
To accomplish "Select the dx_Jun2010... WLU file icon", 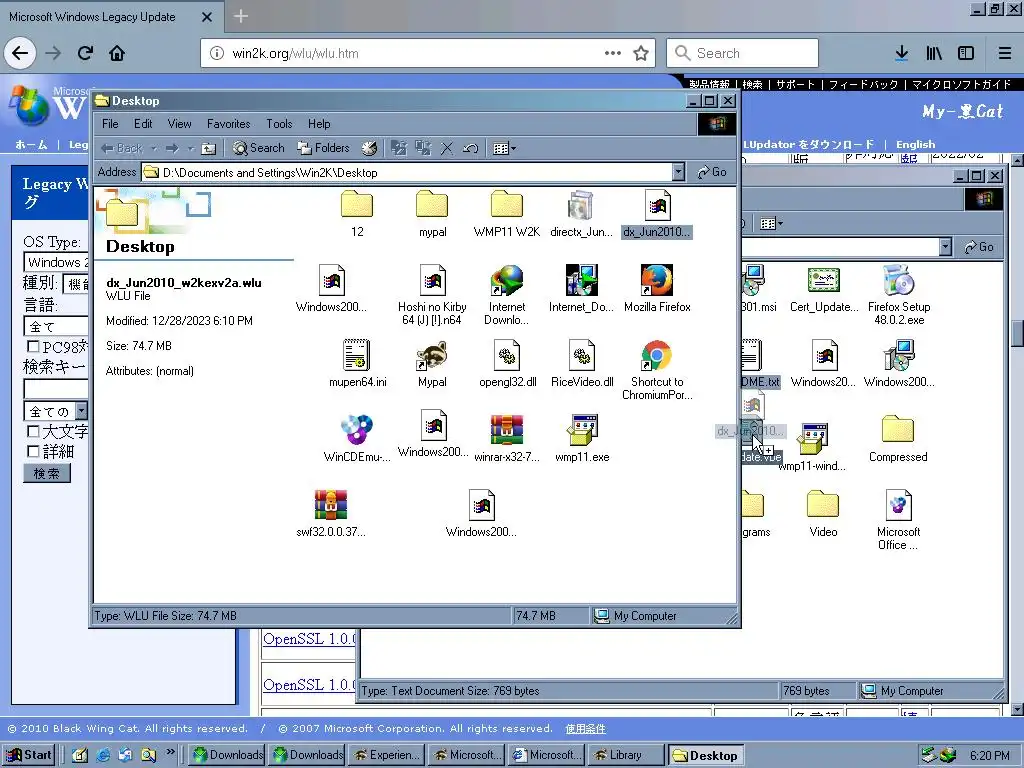I will [657, 204].
